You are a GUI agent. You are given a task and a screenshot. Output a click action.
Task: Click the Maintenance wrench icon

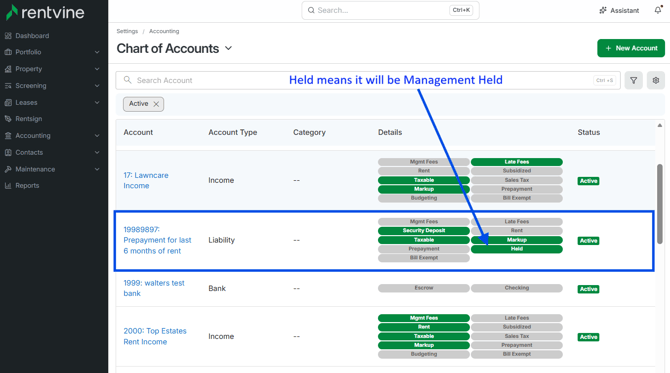click(x=8, y=169)
